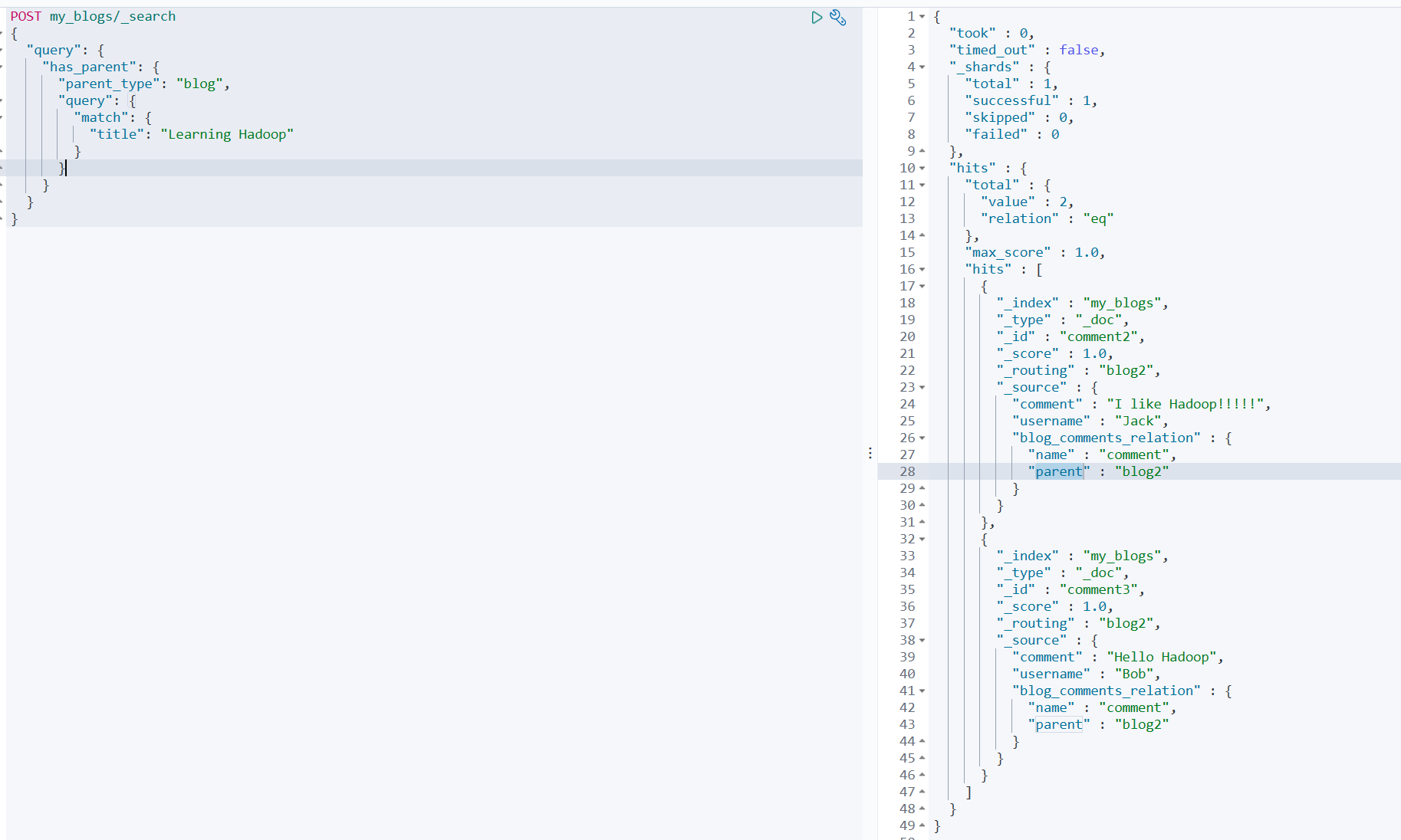Viewport: 1401px width, 840px height.
Task: Click the "Hello Hadoop" comment text
Action: [1162, 657]
